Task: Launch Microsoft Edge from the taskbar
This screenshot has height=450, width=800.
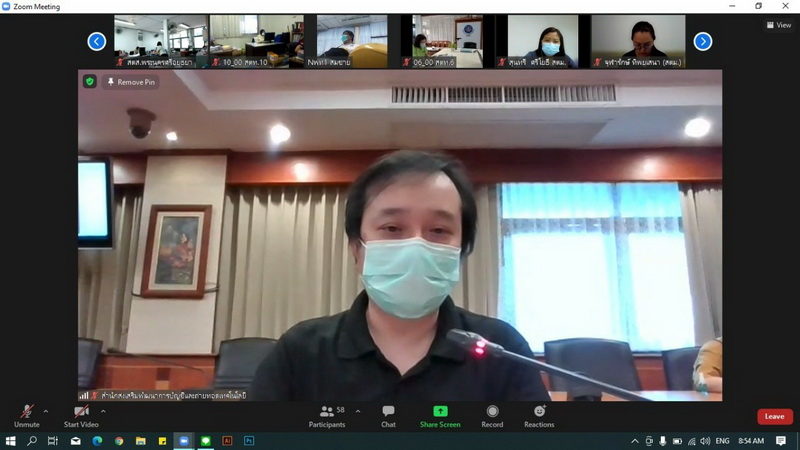Action: (x=97, y=441)
